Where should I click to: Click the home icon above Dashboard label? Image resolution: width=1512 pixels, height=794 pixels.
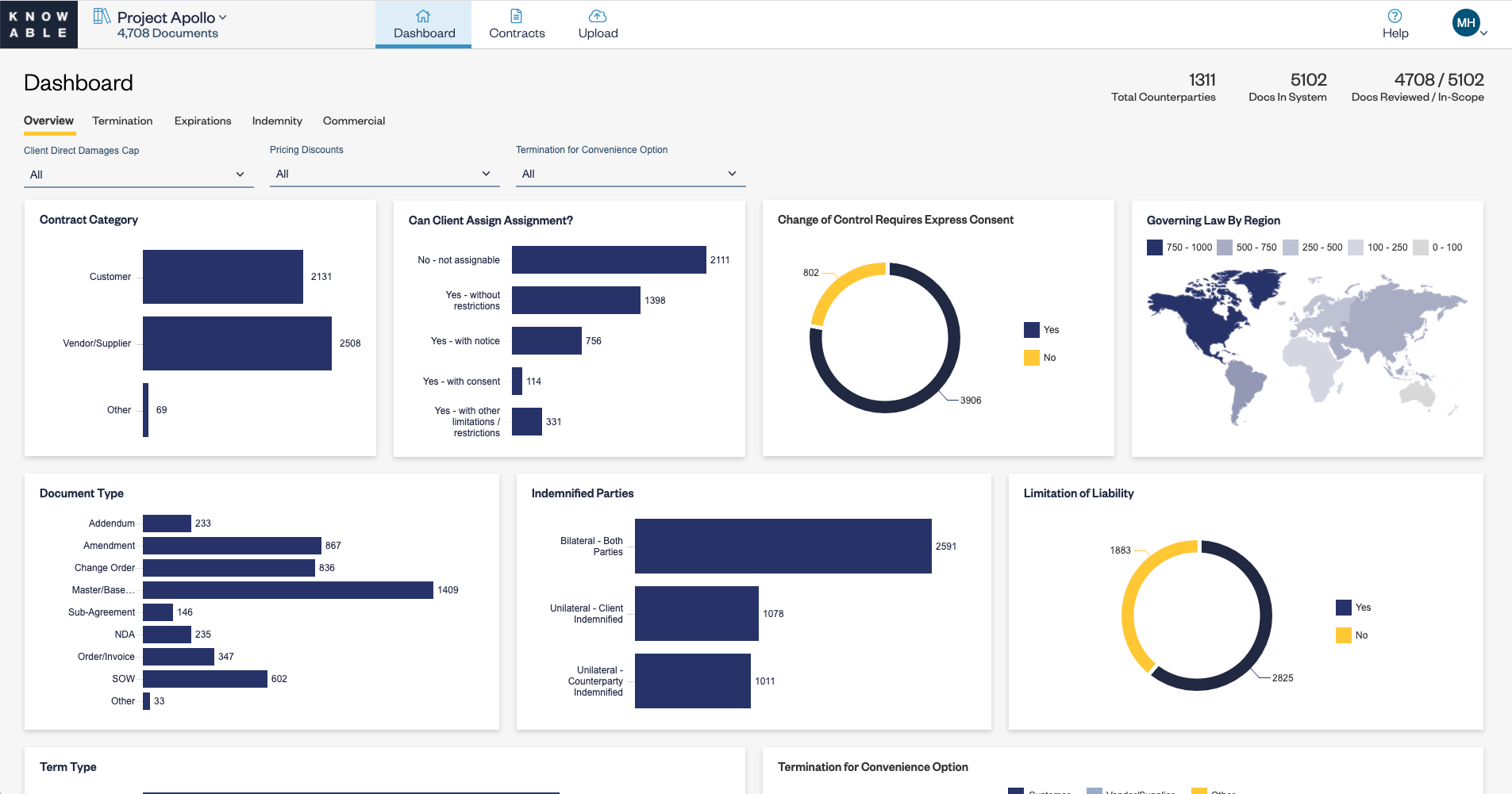423,14
